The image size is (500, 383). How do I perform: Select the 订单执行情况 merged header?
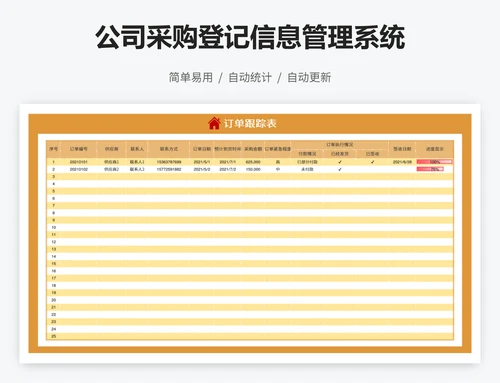(x=340, y=145)
